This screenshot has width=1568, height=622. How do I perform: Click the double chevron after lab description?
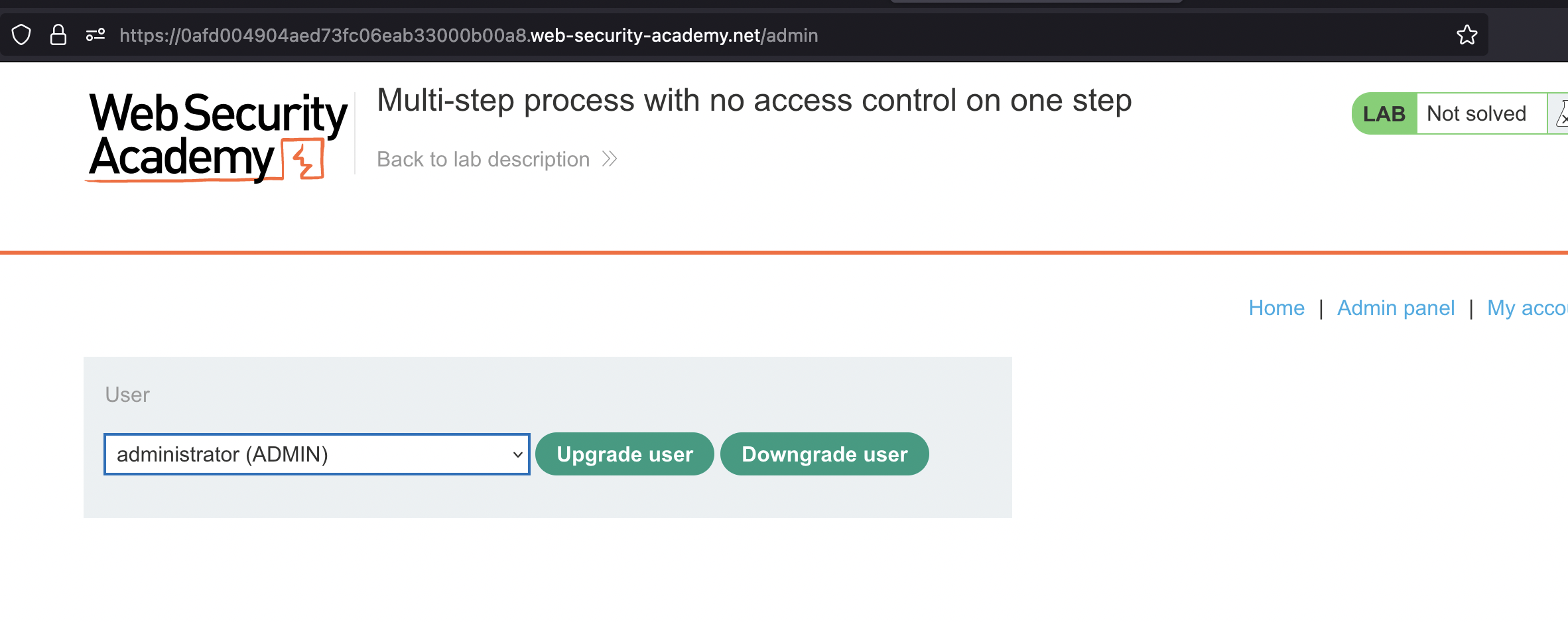coord(610,159)
